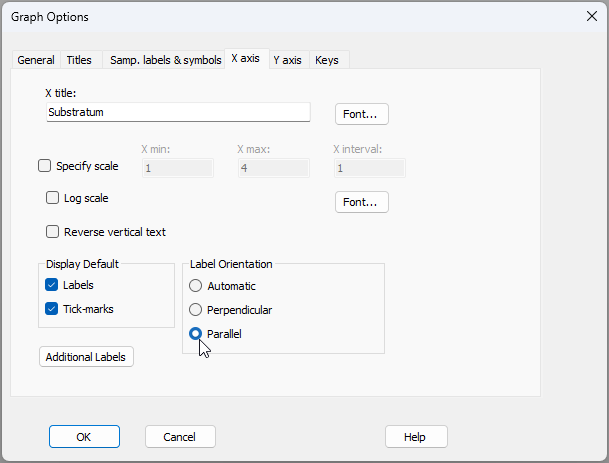The image size is (609, 463).
Task: Click the Help button
Action: coord(415,437)
